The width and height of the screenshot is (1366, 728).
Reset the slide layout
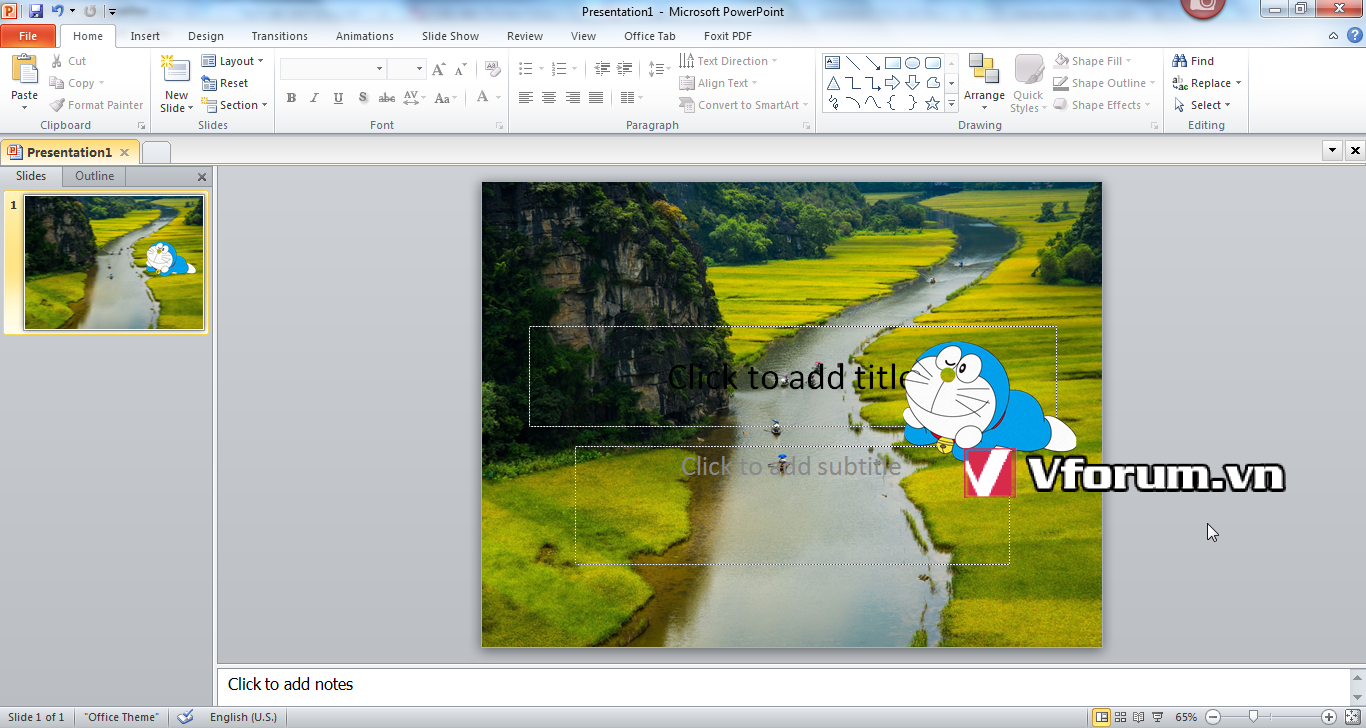coord(225,83)
